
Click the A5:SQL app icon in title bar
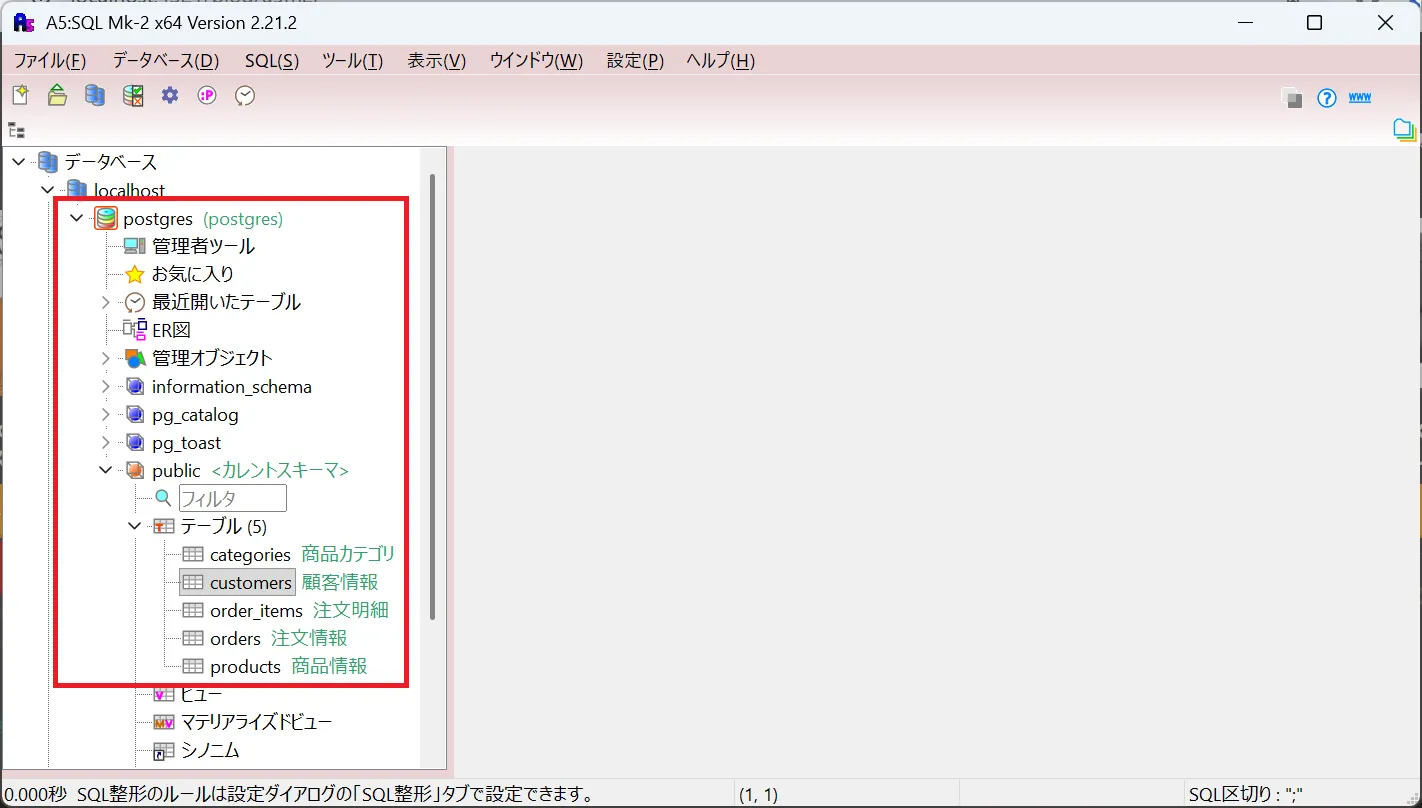tap(23, 22)
